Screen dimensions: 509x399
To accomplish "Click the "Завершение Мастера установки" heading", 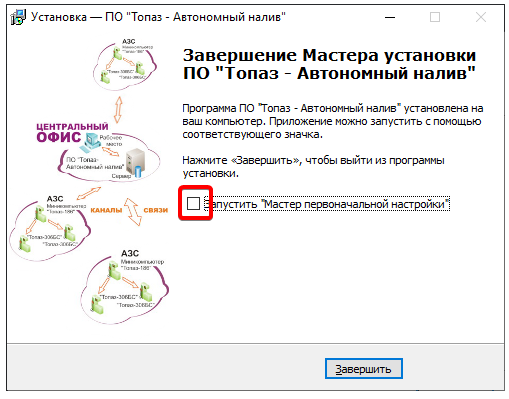I will pyautogui.click(x=329, y=55).
